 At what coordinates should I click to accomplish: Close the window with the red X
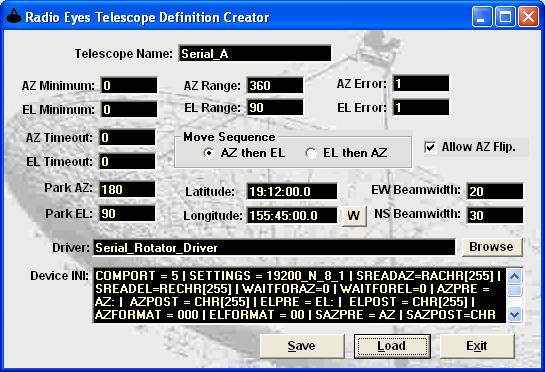528,17
